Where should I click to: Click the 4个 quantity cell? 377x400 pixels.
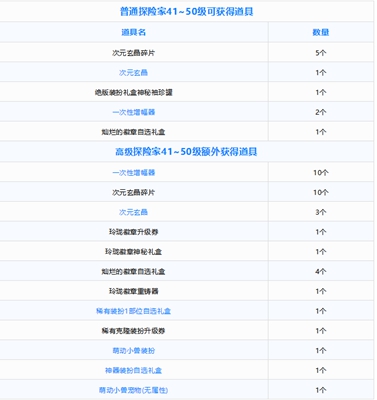[x=321, y=271]
